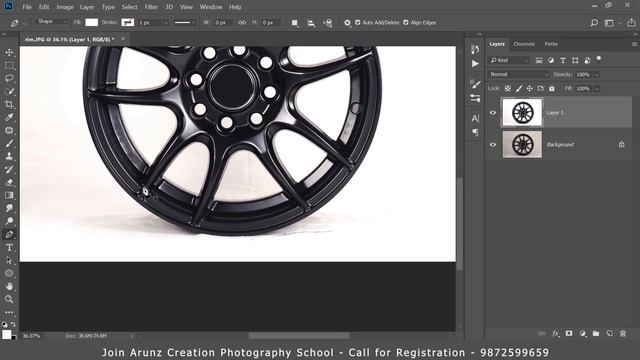This screenshot has height=360, width=640.
Task: Click the rim.JPG document tab
Action: (69, 39)
